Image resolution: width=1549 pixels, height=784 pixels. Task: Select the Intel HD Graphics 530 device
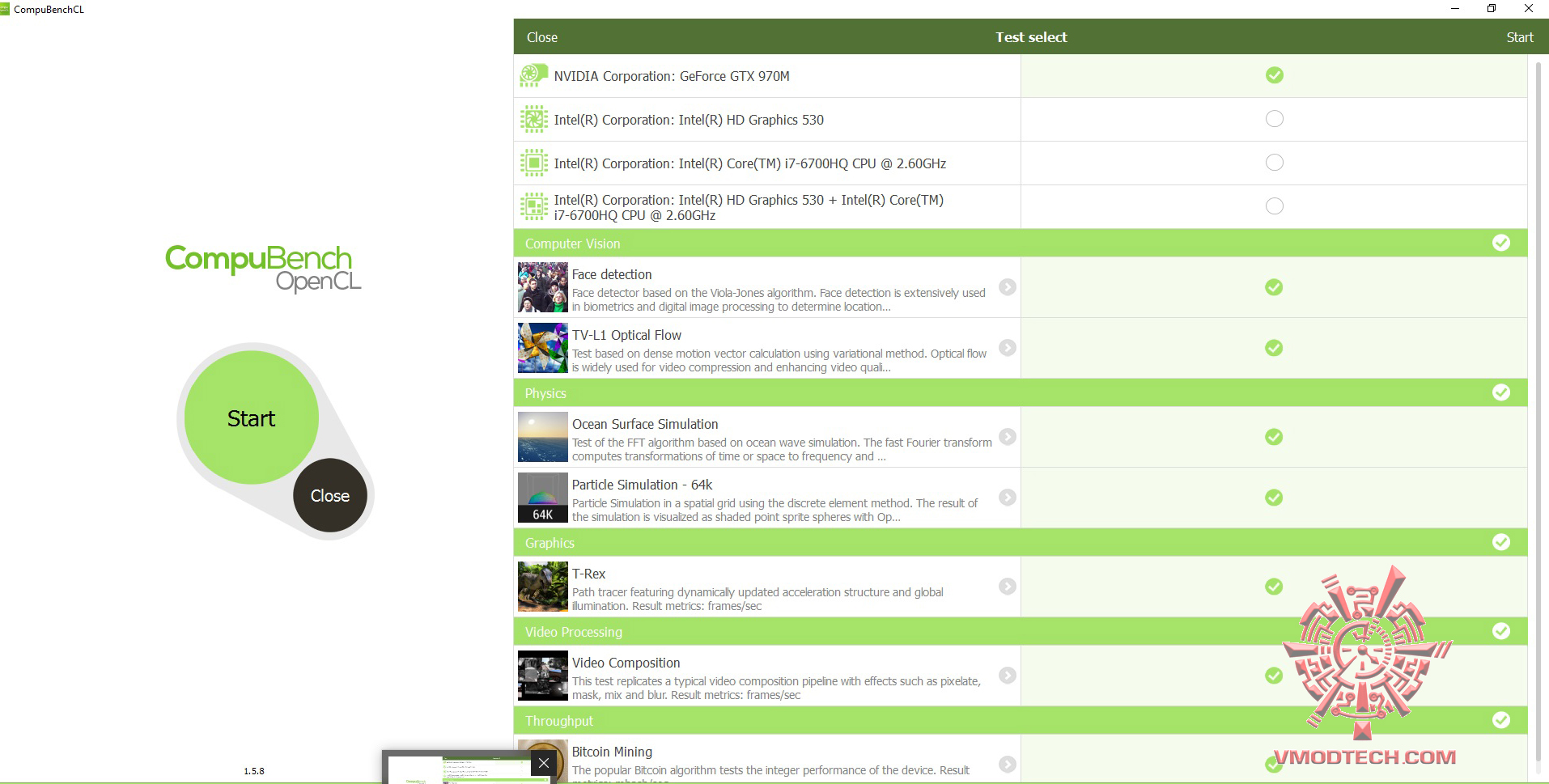tap(1275, 119)
